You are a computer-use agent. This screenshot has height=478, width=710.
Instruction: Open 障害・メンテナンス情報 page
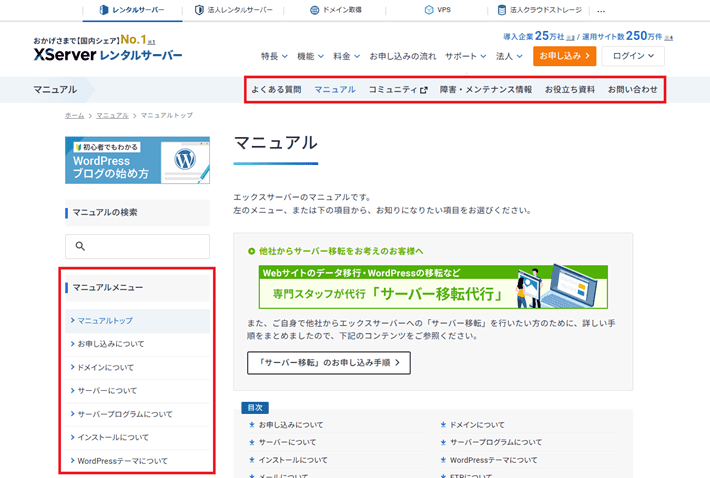(486, 90)
